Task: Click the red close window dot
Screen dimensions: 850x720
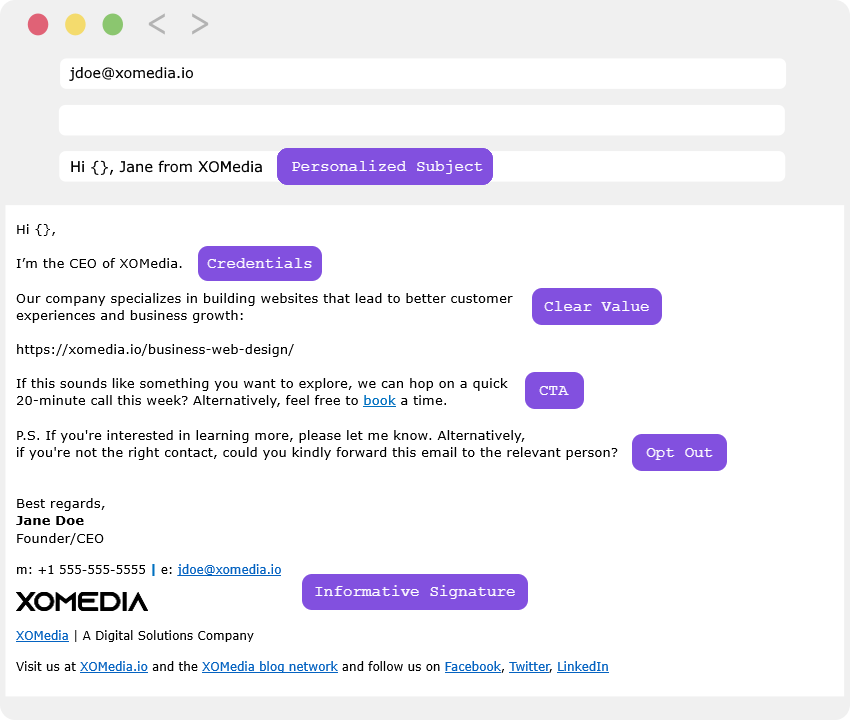Action: [38, 24]
